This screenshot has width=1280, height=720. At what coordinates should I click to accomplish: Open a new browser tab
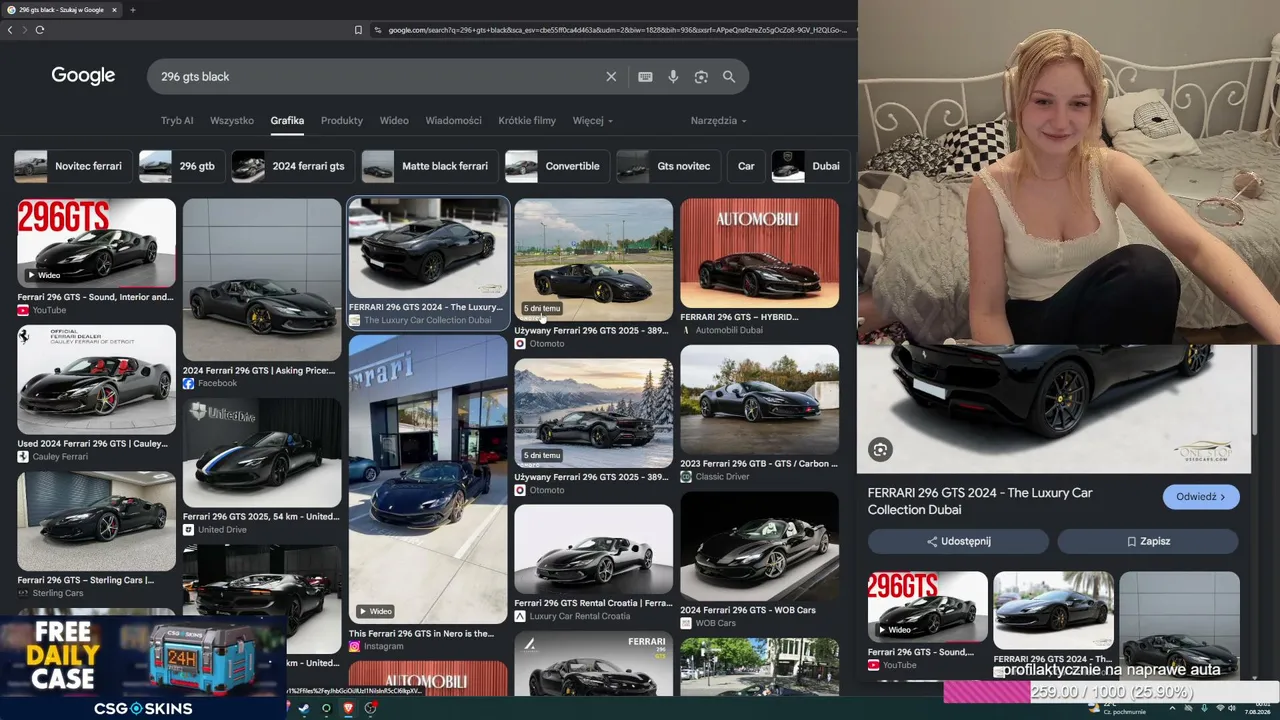tap(132, 10)
